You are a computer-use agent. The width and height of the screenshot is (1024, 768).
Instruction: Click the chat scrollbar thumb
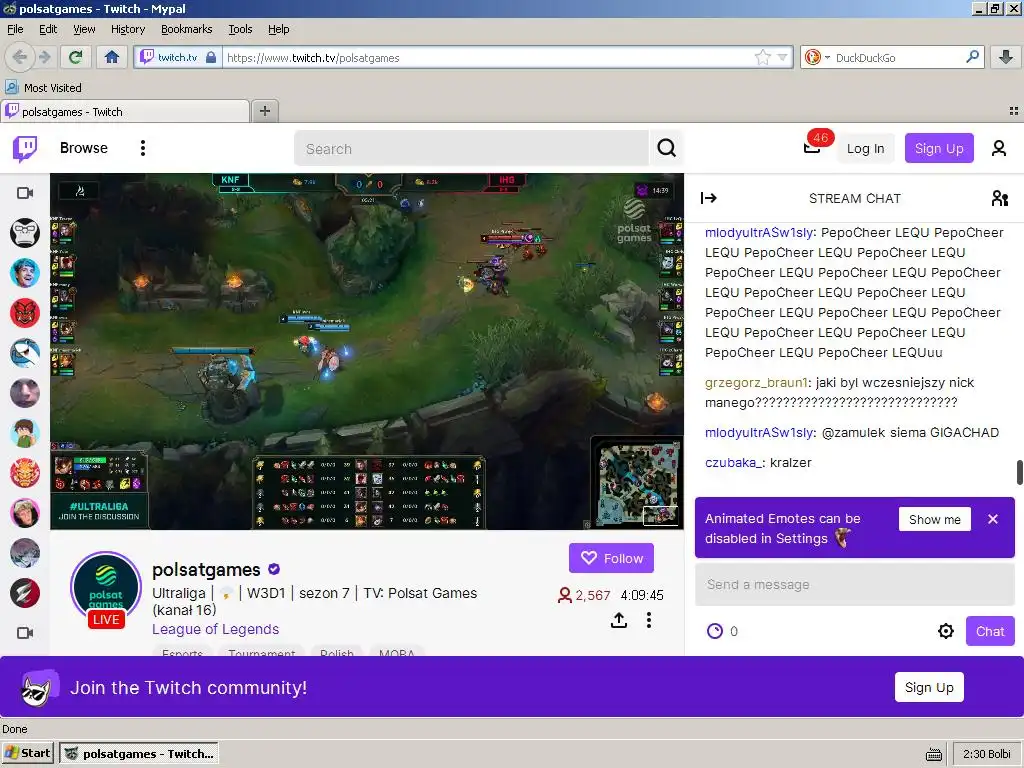[1019, 472]
